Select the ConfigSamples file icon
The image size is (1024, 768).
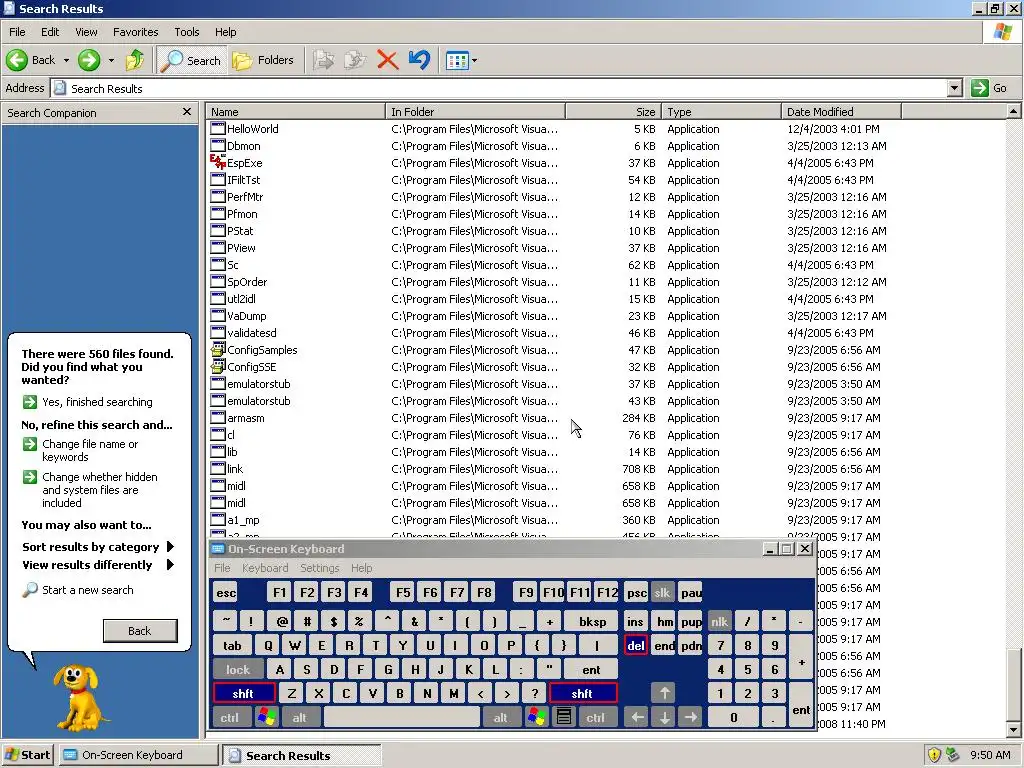218,349
